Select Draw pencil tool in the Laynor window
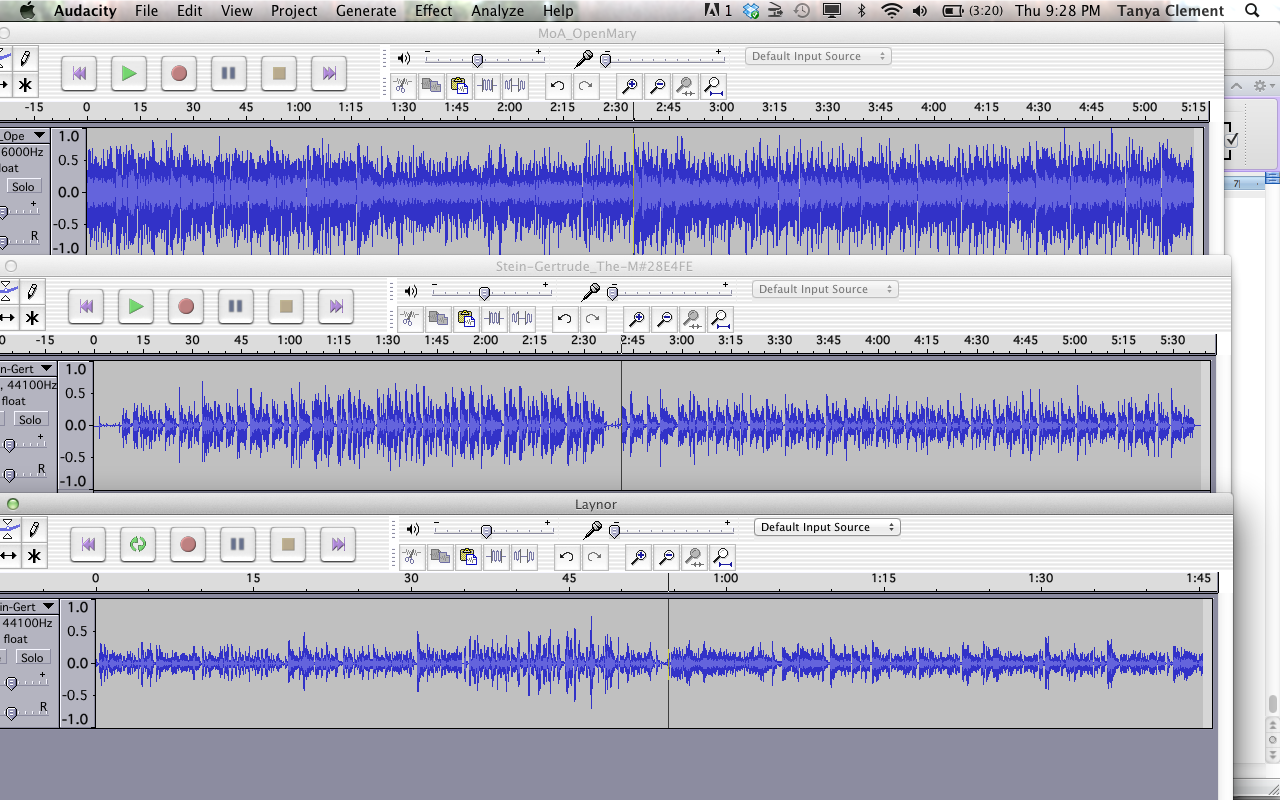Image resolution: width=1280 pixels, height=800 pixels. [x=34, y=529]
